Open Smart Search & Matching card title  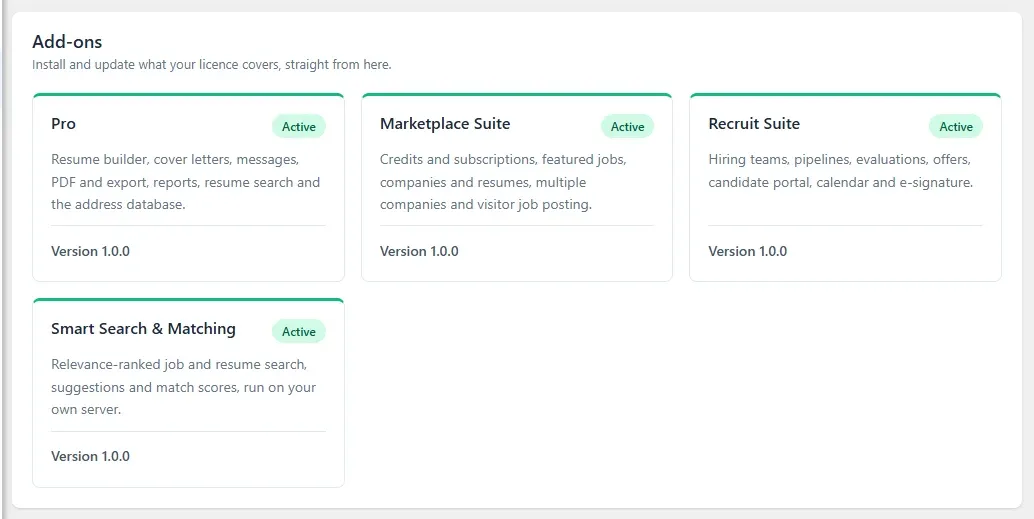[144, 328]
